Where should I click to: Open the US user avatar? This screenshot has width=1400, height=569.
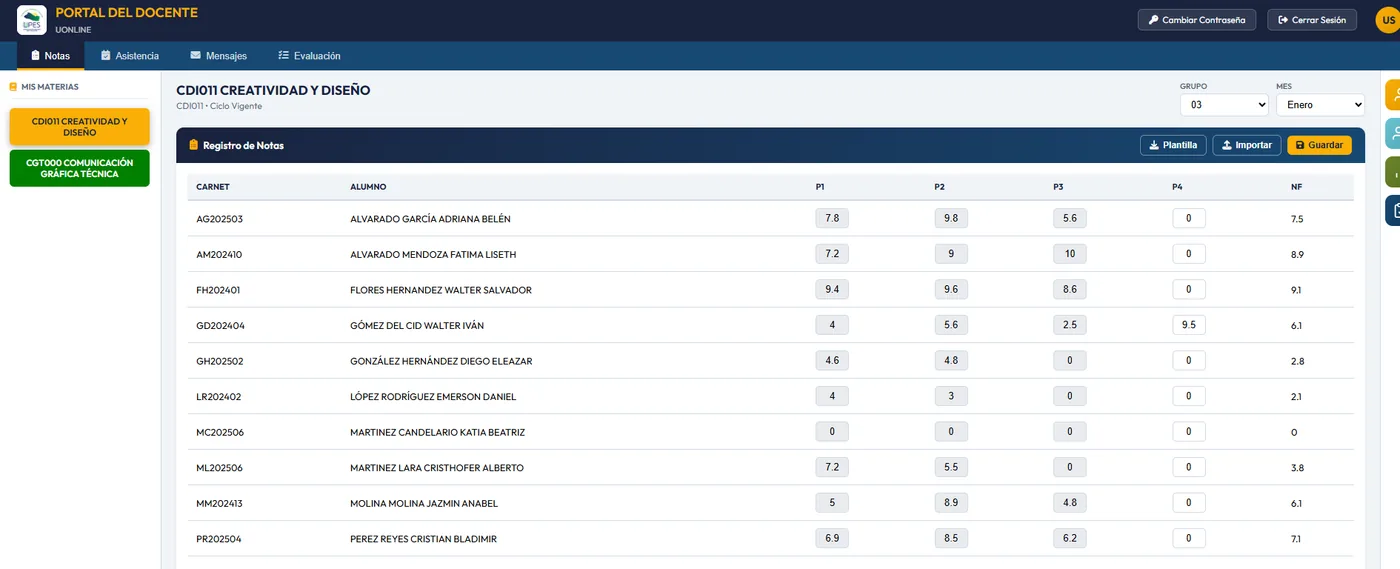click(x=1388, y=20)
